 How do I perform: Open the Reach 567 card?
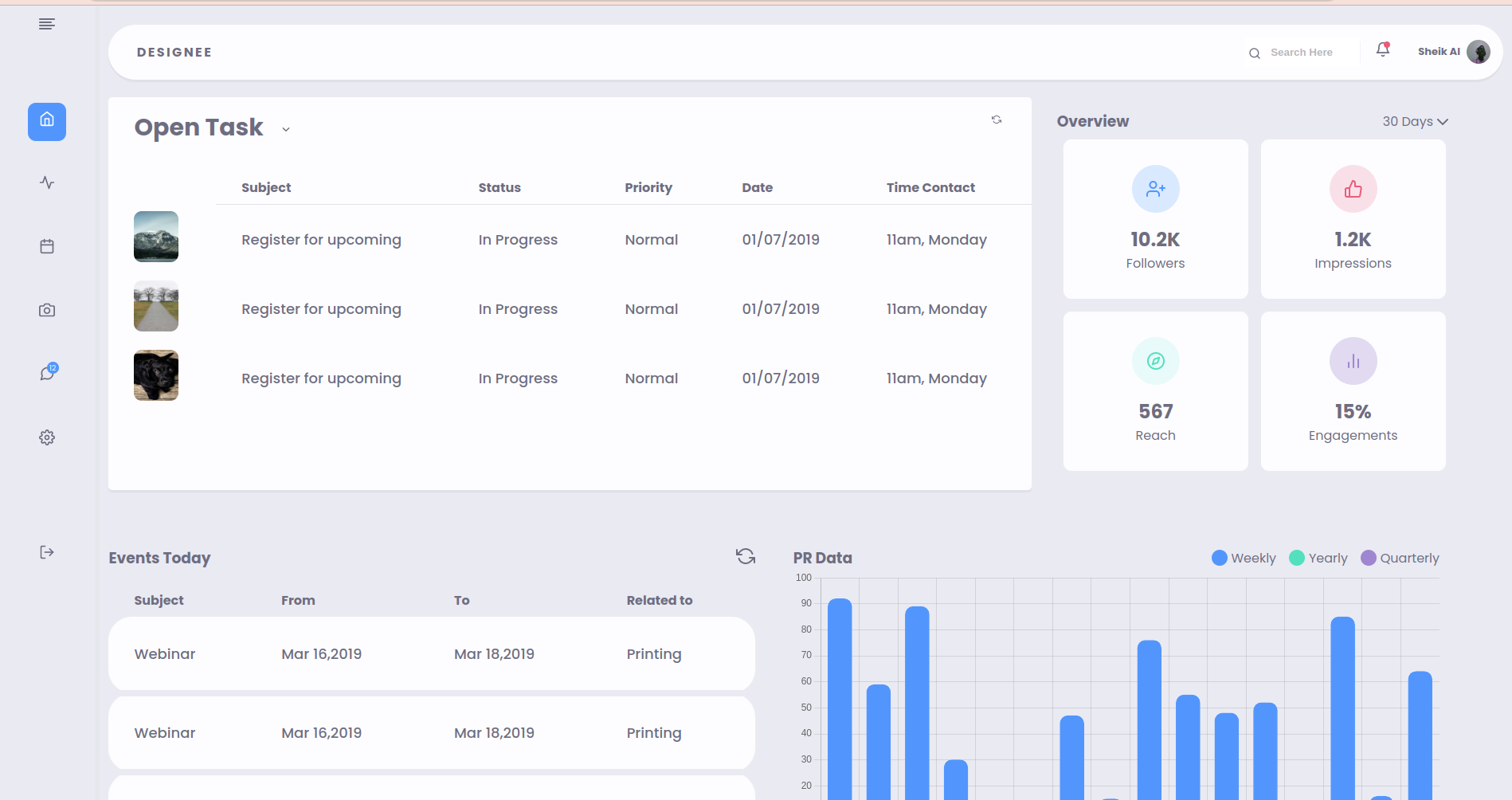click(x=1155, y=391)
